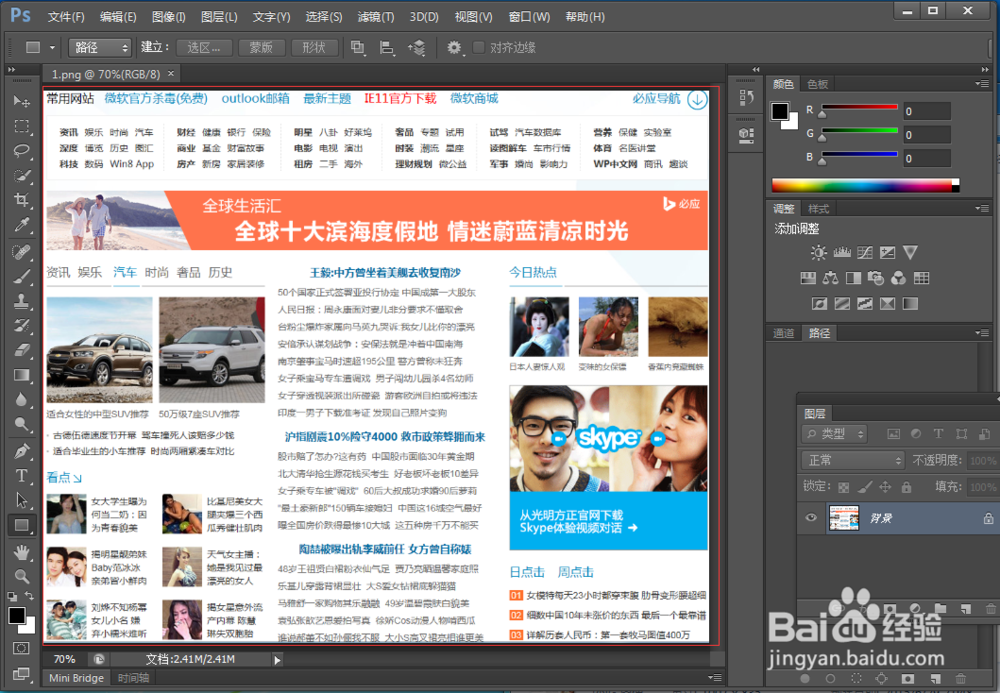The height and width of the screenshot is (693, 1000).
Task: Select the Crop tool in the toolbar
Action: pyautogui.click(x=22, y=200)
